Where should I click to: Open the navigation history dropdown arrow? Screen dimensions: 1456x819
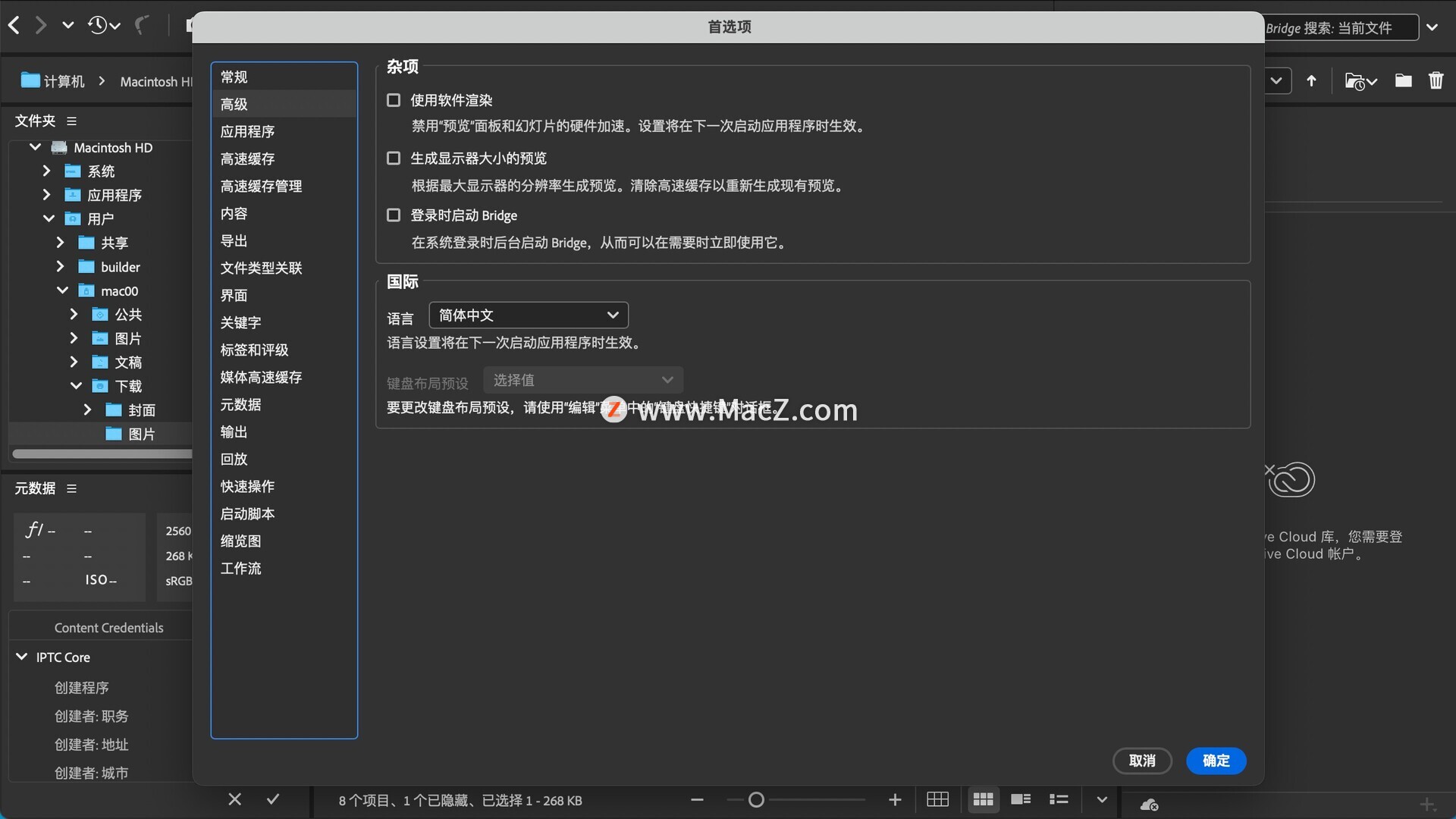68,26
